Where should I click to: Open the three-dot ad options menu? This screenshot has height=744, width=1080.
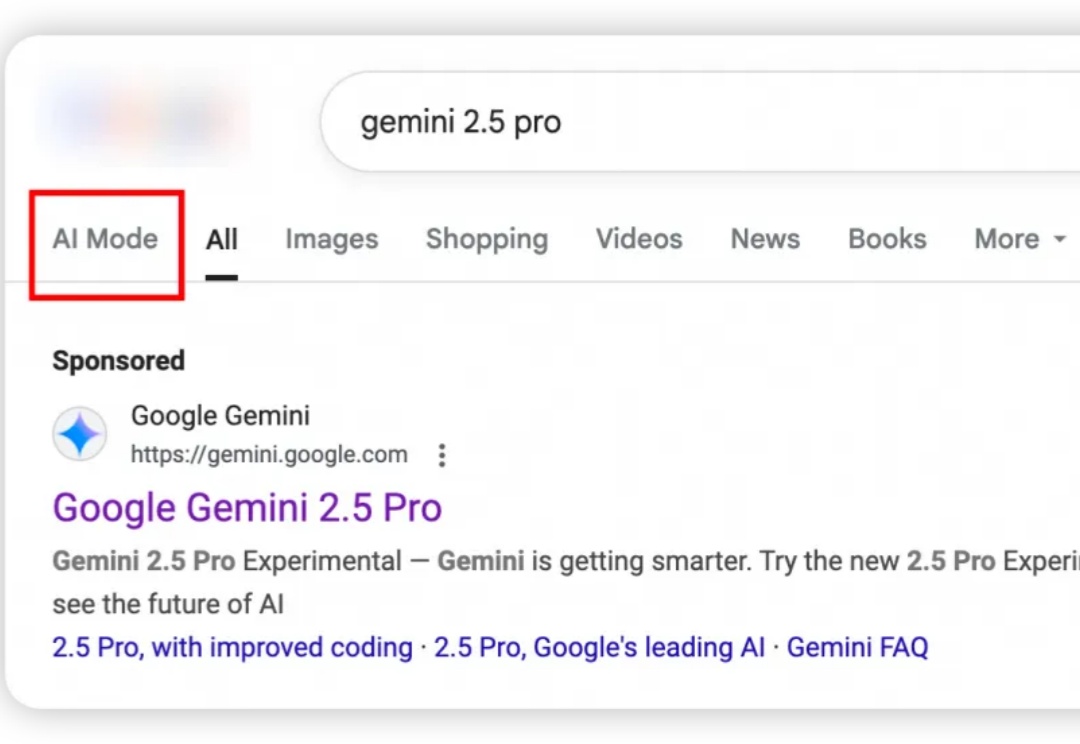coord(442,455)
